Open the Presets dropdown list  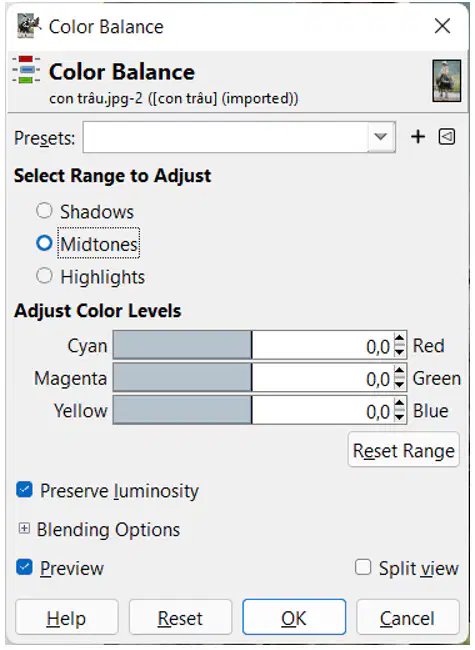pyautogui.click(x=239, y=137)
